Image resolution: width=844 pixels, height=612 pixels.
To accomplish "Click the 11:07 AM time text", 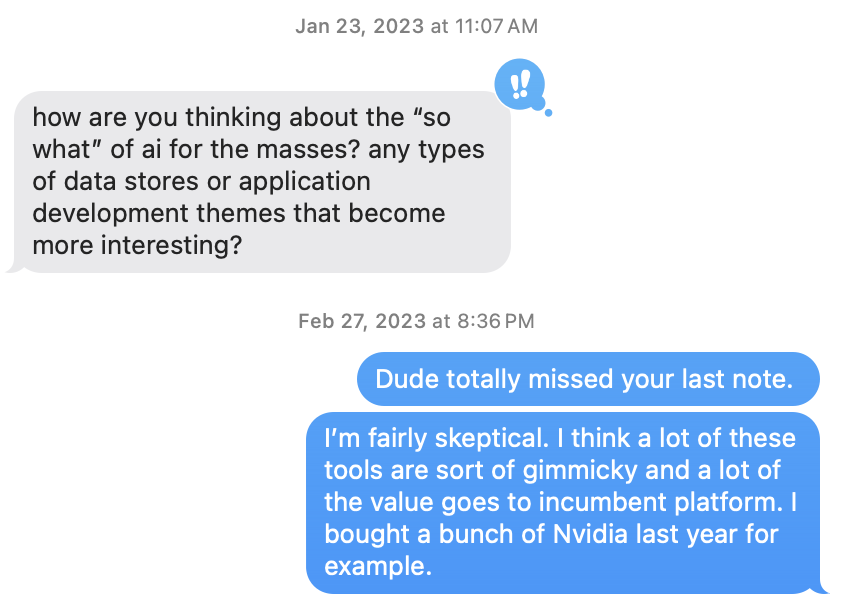I will click(x=494, y=27).
